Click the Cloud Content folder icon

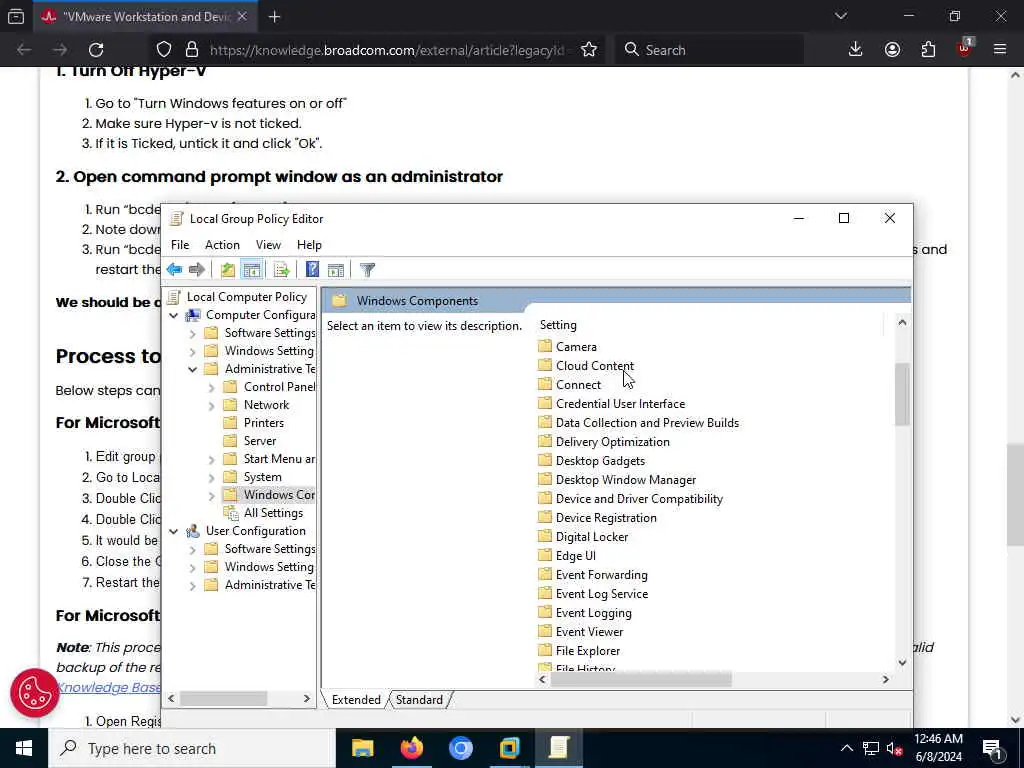[x=545, y=365]
